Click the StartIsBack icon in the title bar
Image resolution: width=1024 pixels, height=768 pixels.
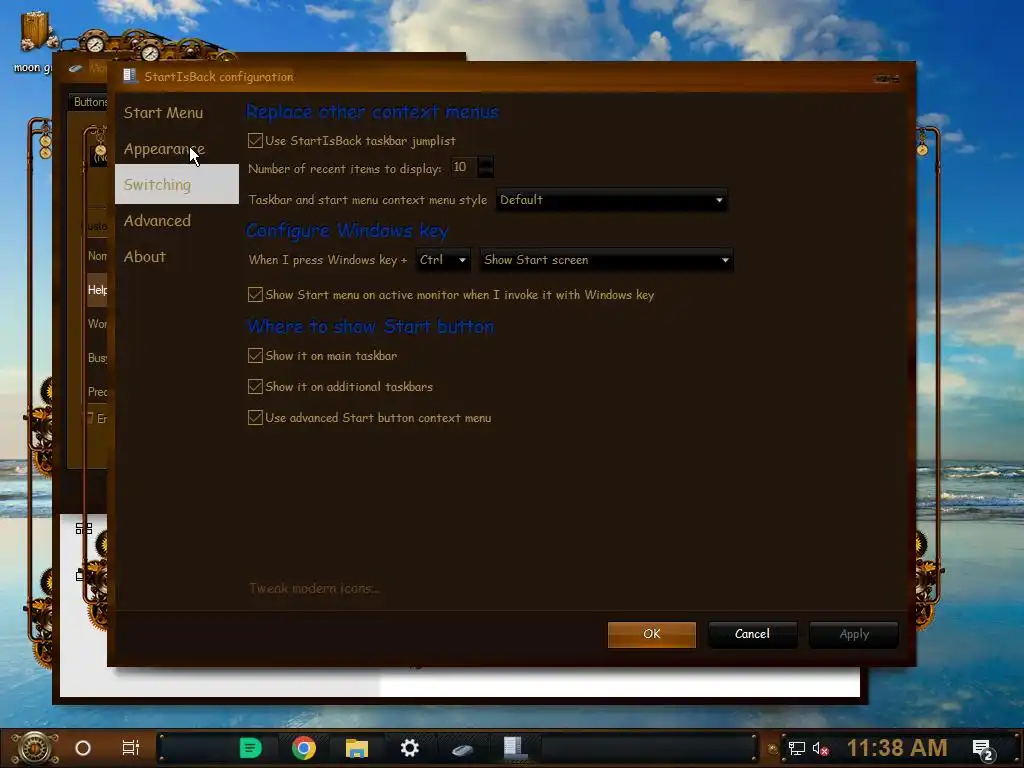pos(130,76)
